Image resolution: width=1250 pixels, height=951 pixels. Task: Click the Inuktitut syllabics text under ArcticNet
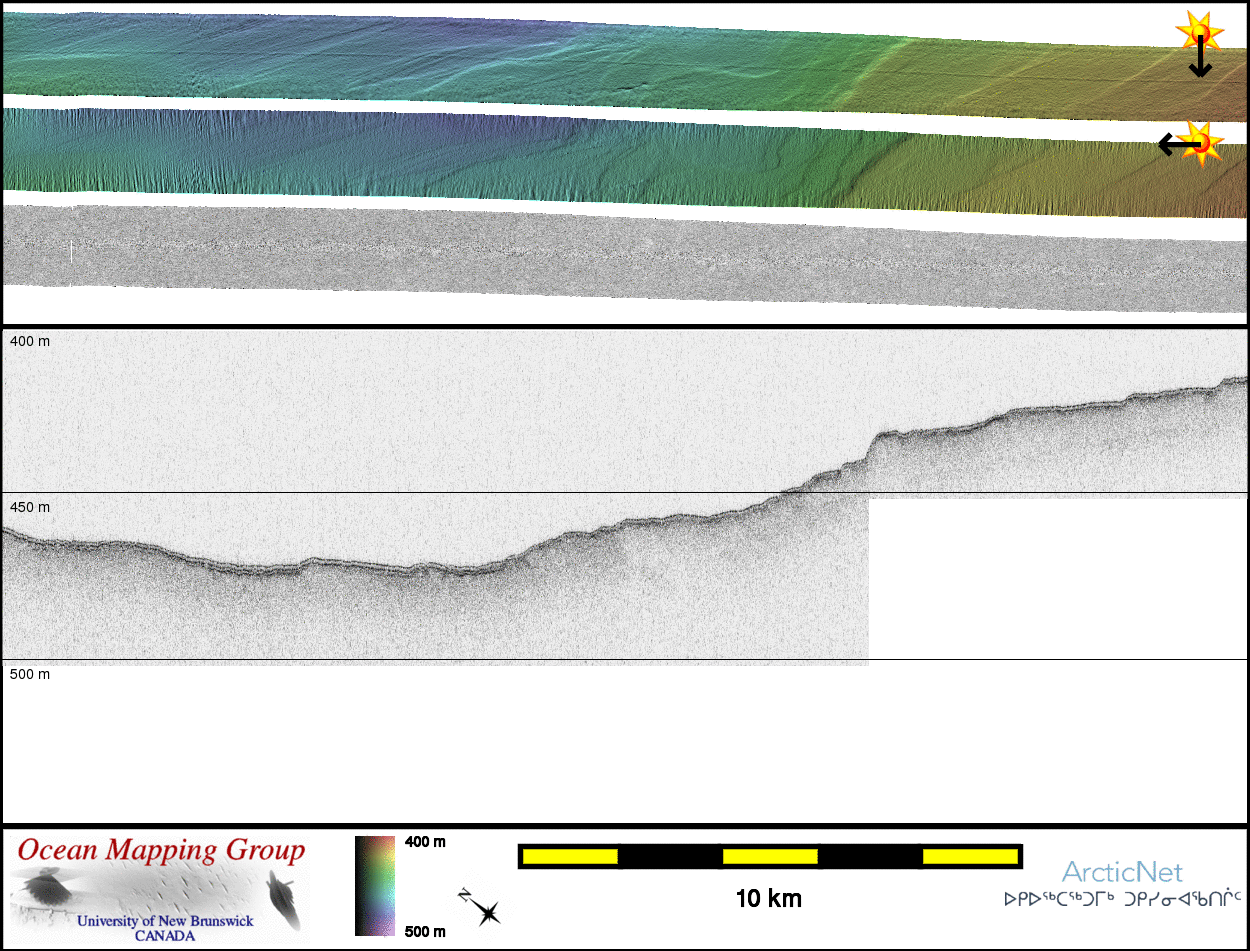pyautogui.click(x=1121, y=899)
